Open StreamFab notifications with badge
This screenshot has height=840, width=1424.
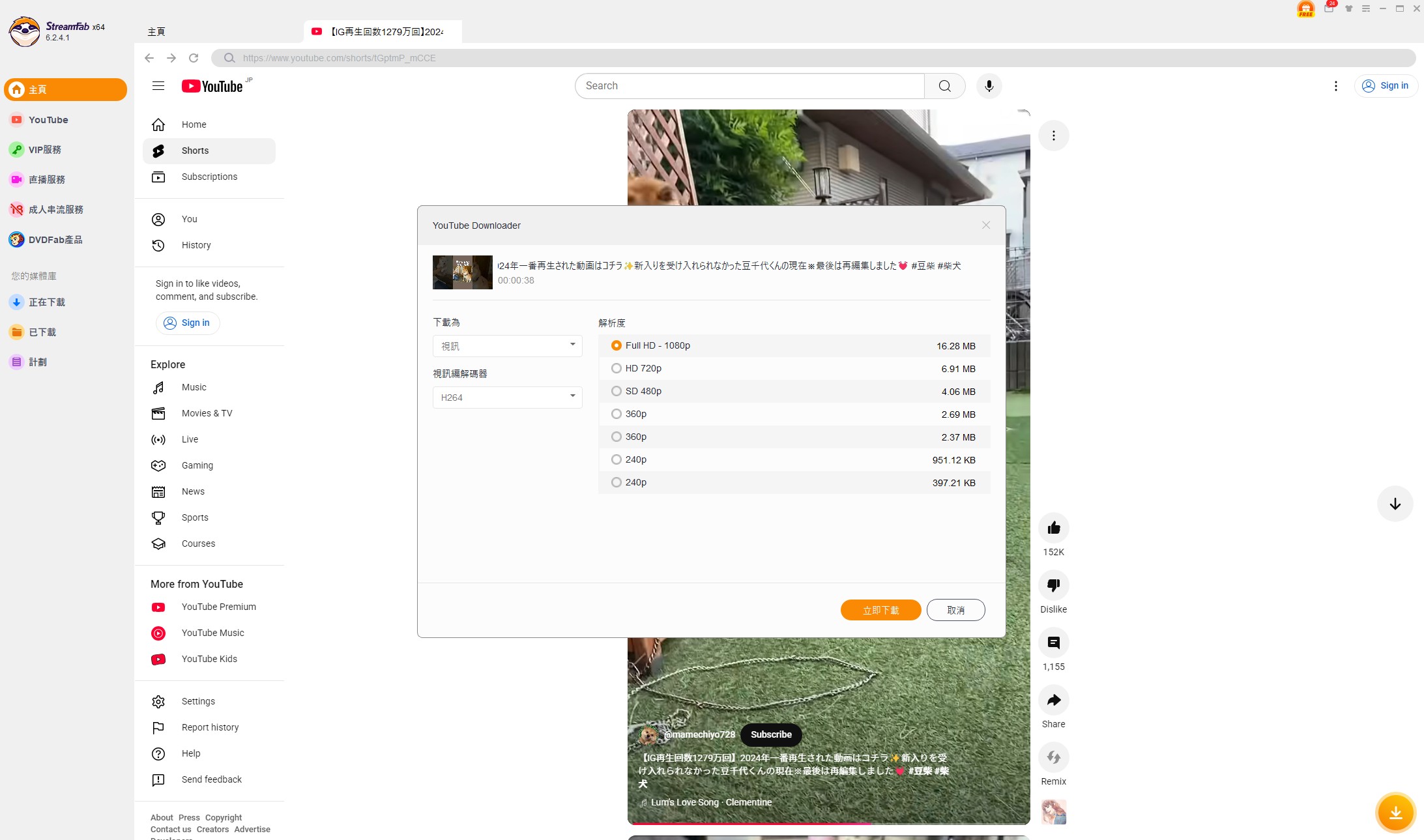[x=1330, y=8]
